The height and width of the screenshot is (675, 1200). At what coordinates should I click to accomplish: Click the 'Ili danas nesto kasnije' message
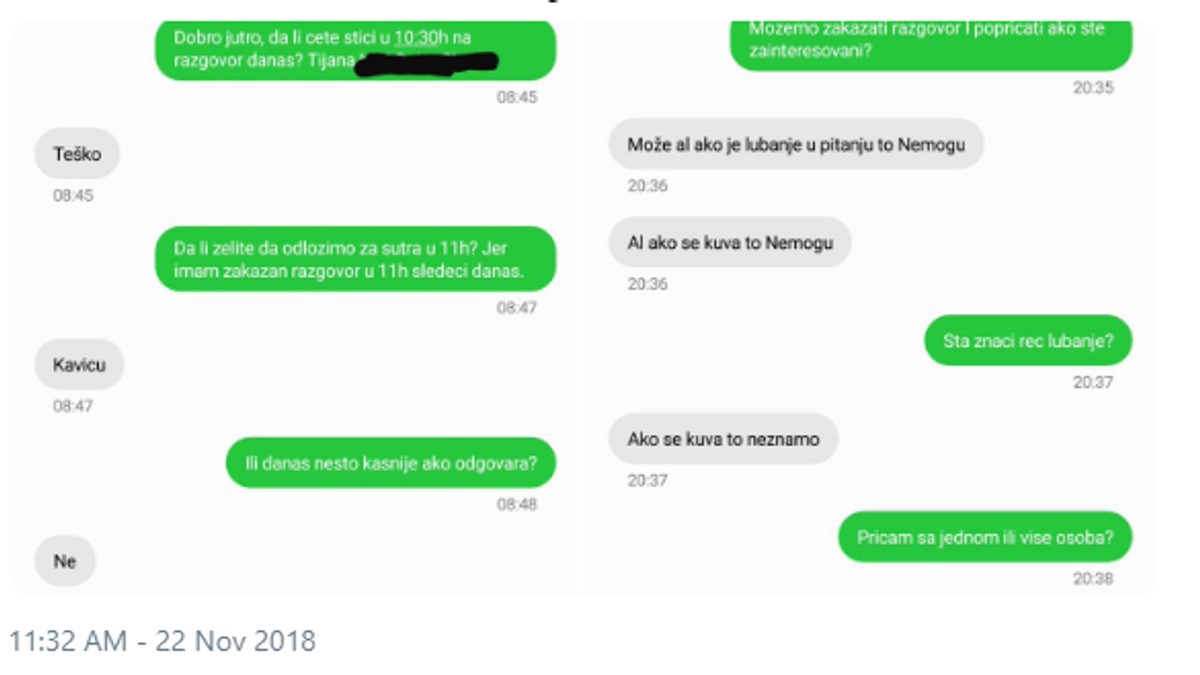click(390, 463)
